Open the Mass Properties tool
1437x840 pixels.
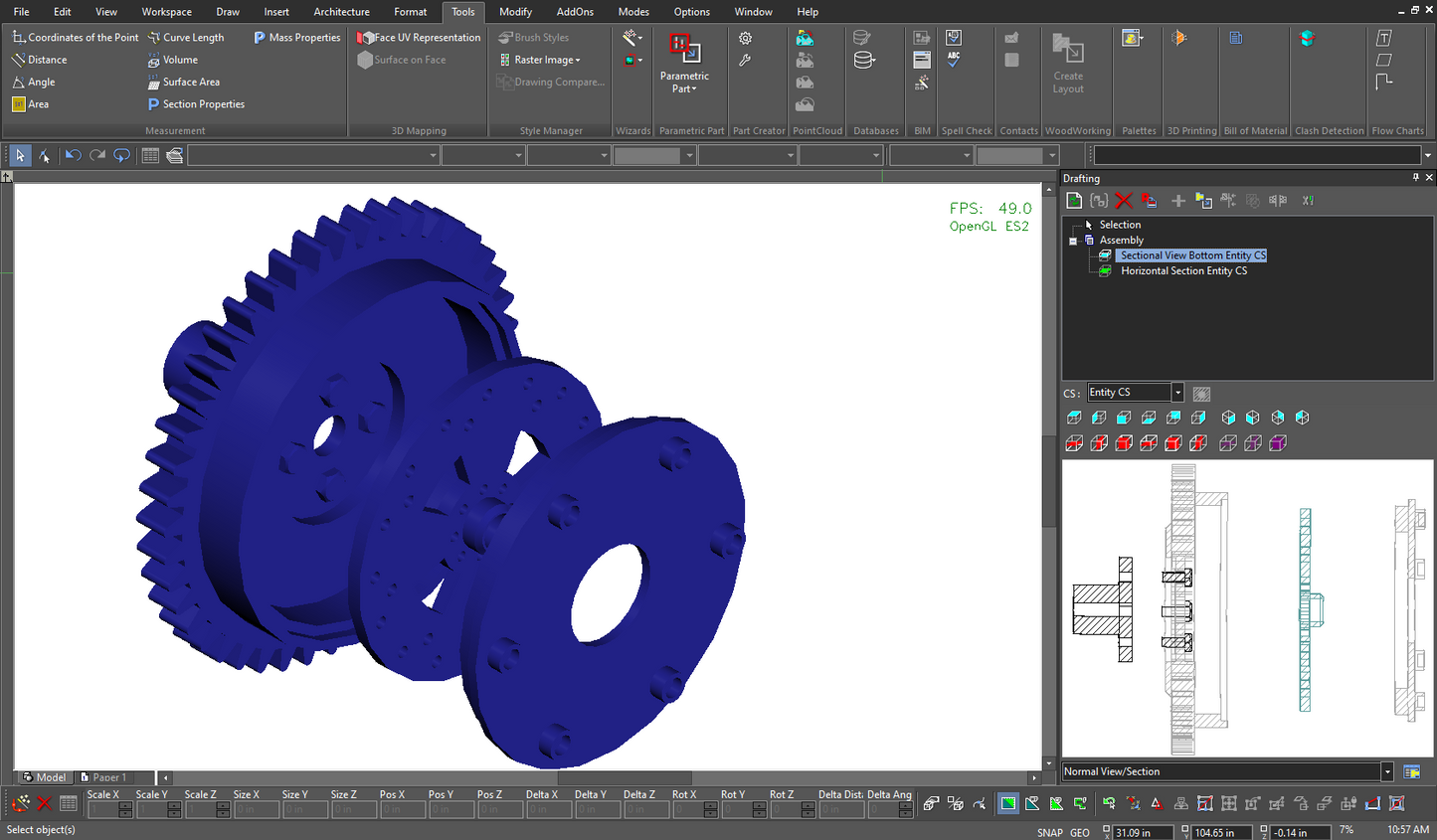pyautogui.click(x=296, y=37)
